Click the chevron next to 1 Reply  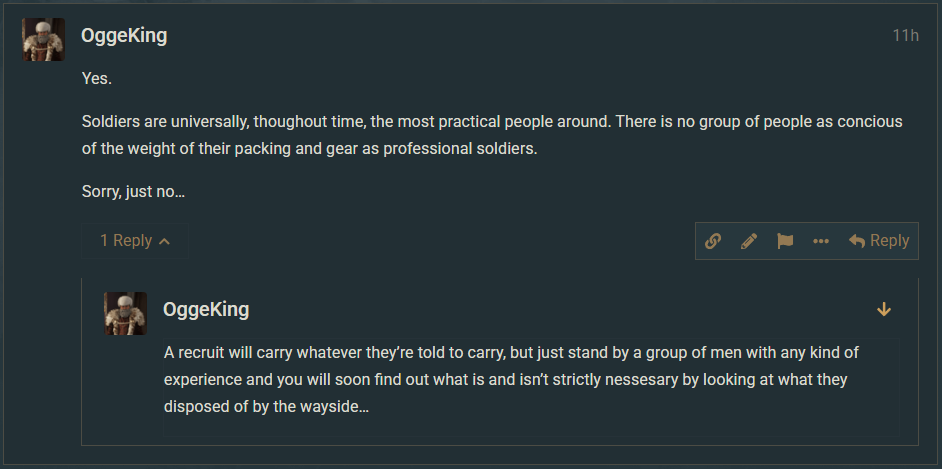(x=165, y=242)
